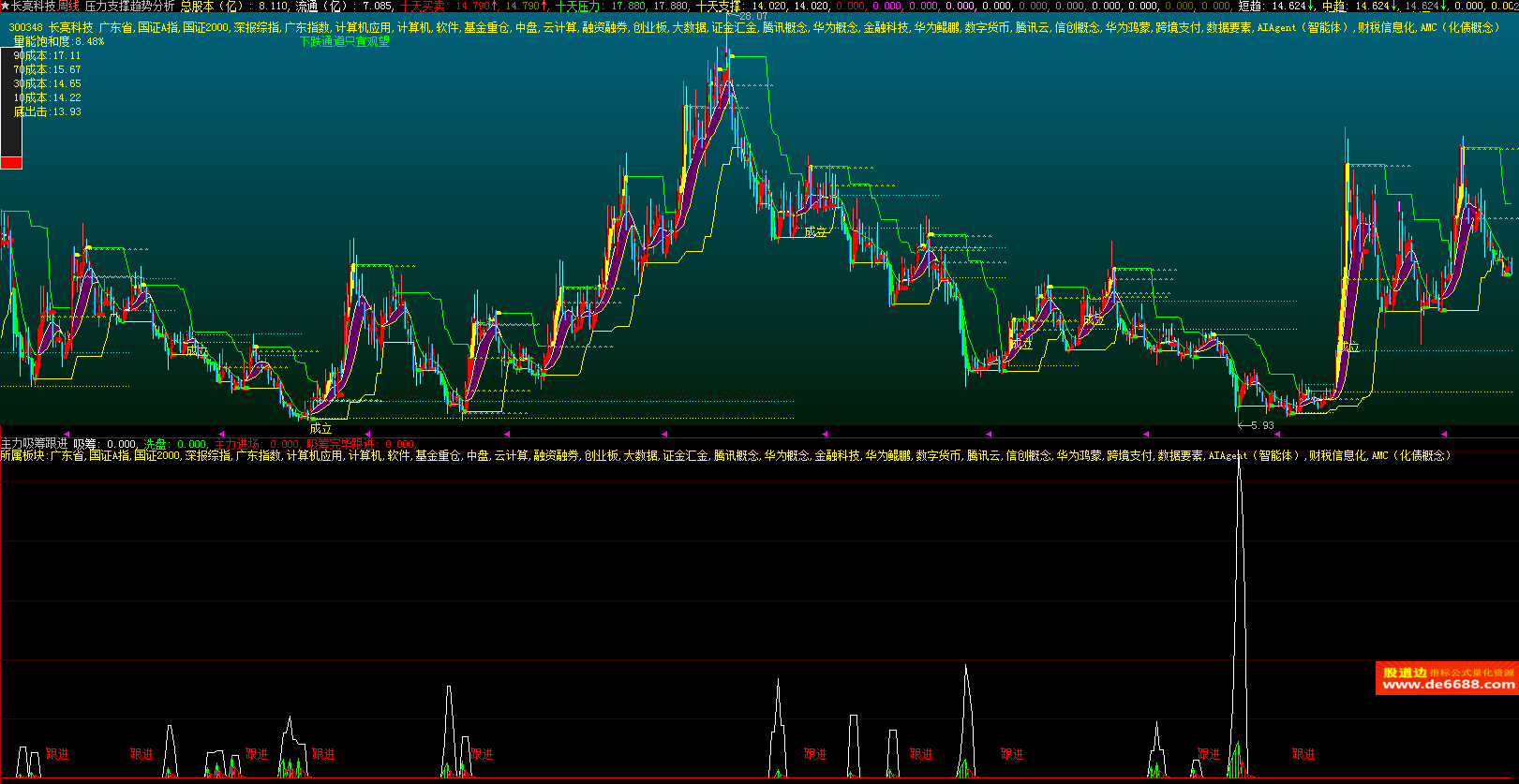Click the red block in saturation gauge
The height and width of the screenshot is (784, 1519).
point(11,163)
